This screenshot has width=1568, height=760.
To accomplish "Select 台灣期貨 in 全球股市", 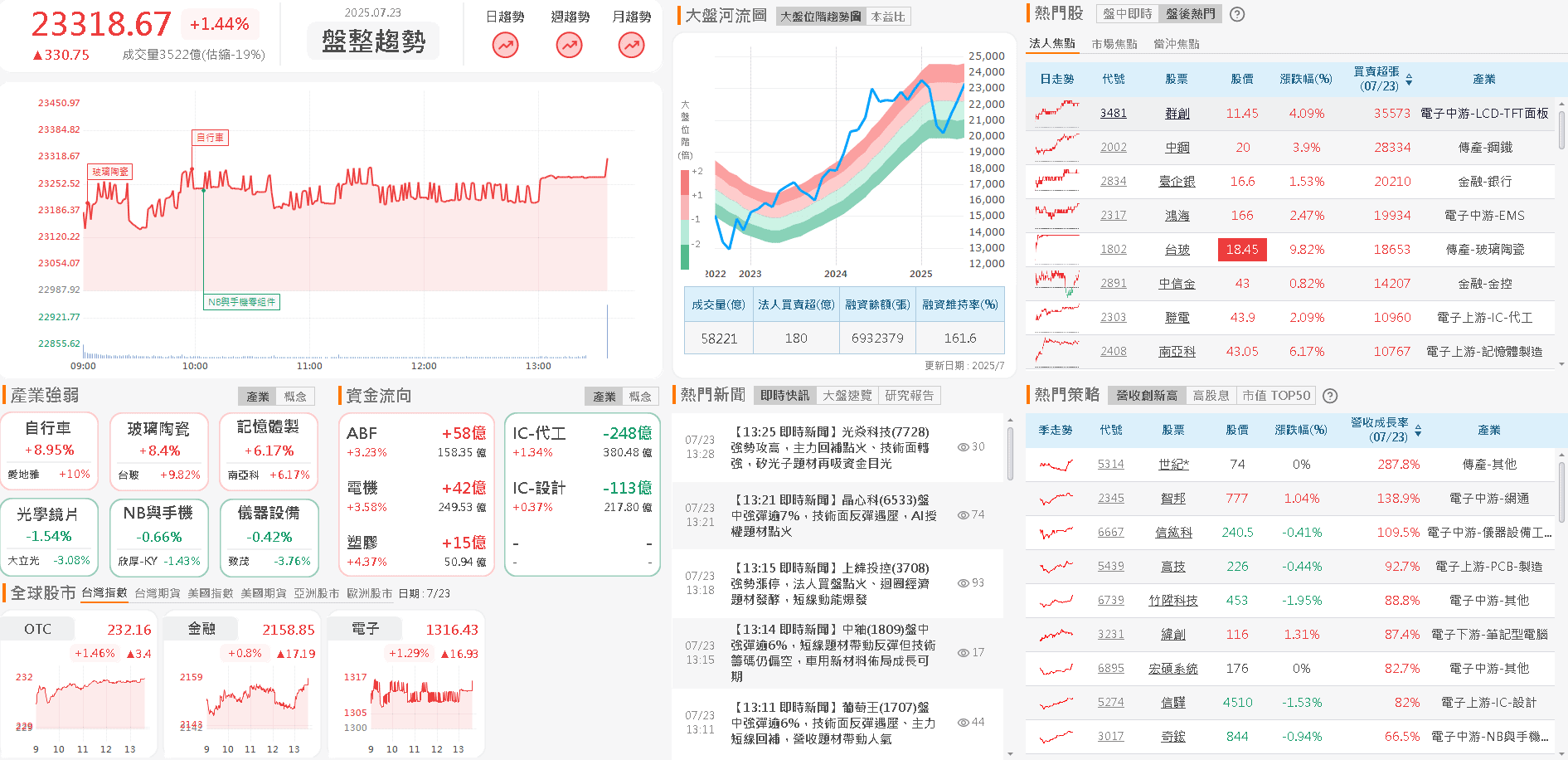I will coord(158,593).
